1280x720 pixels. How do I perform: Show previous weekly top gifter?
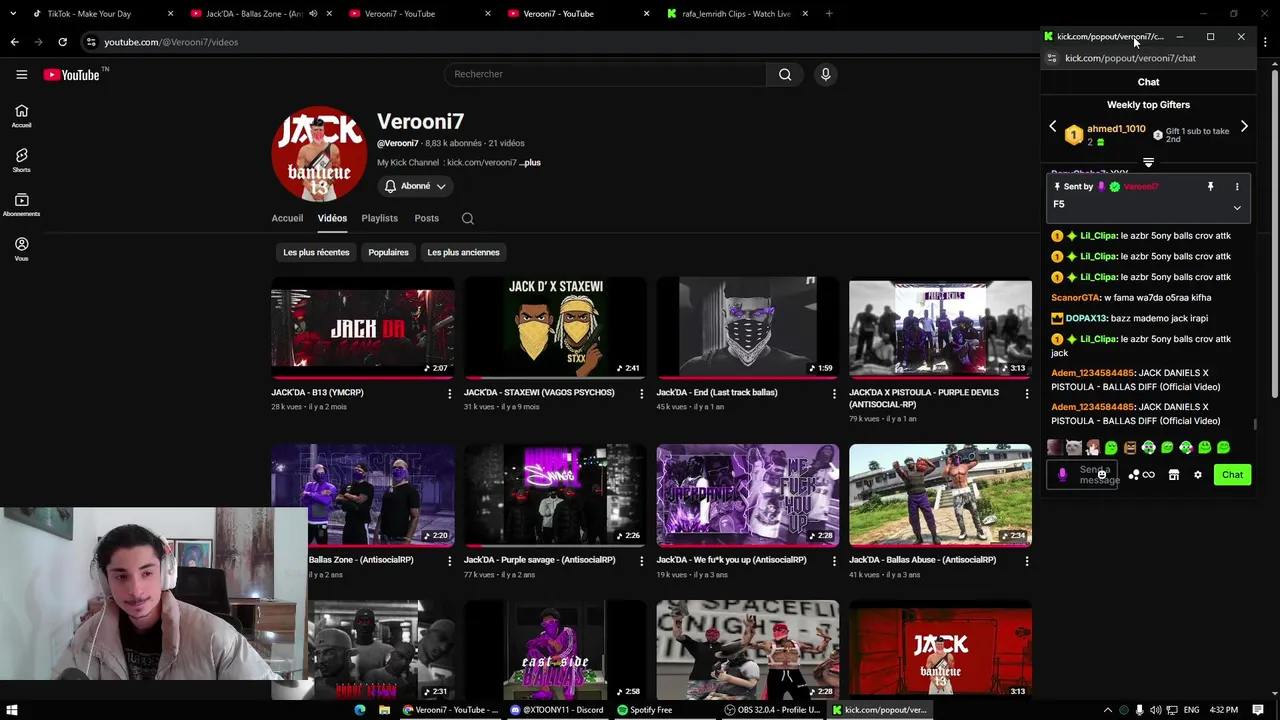coord(1052,127)
